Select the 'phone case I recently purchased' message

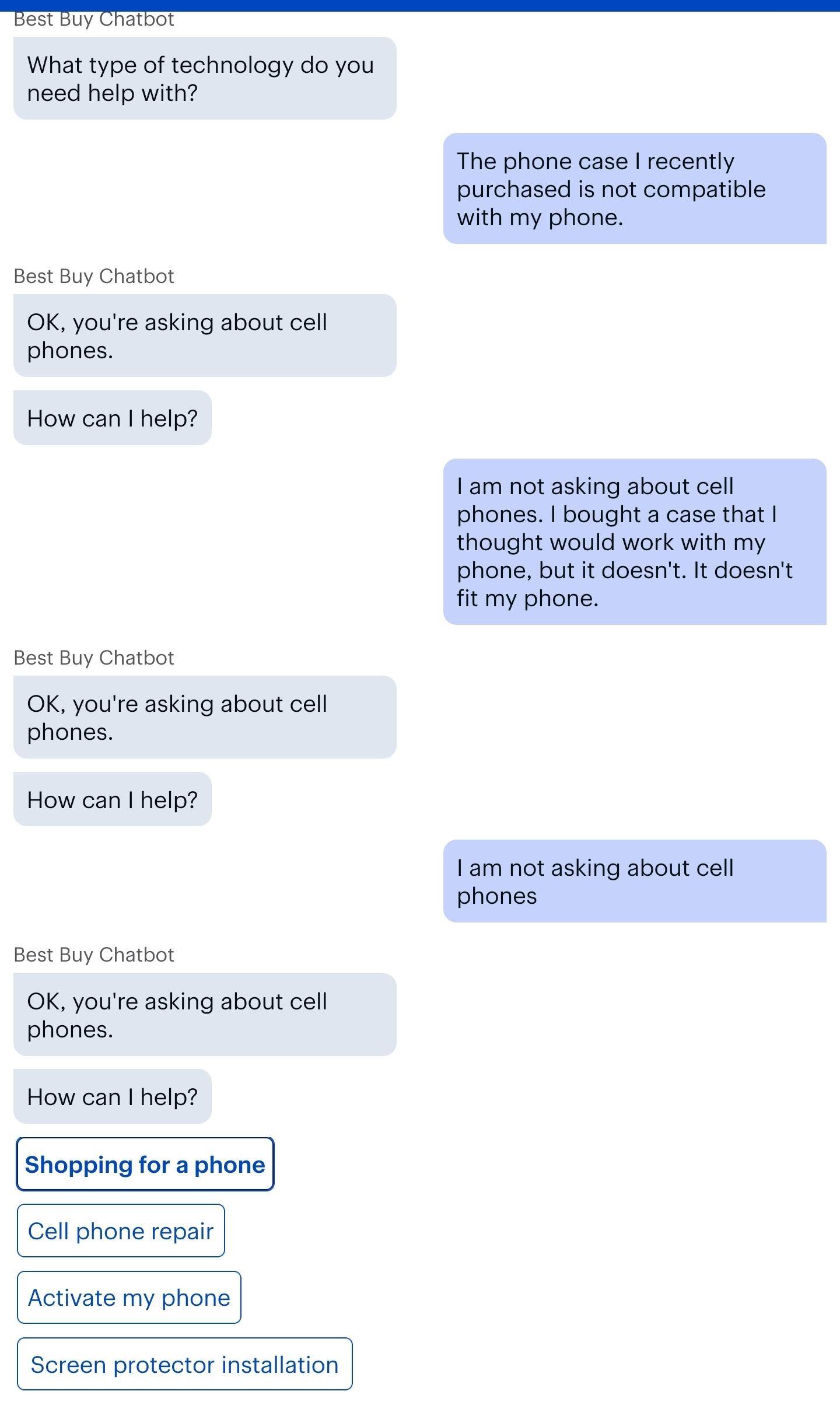click(x=635, y=188)
